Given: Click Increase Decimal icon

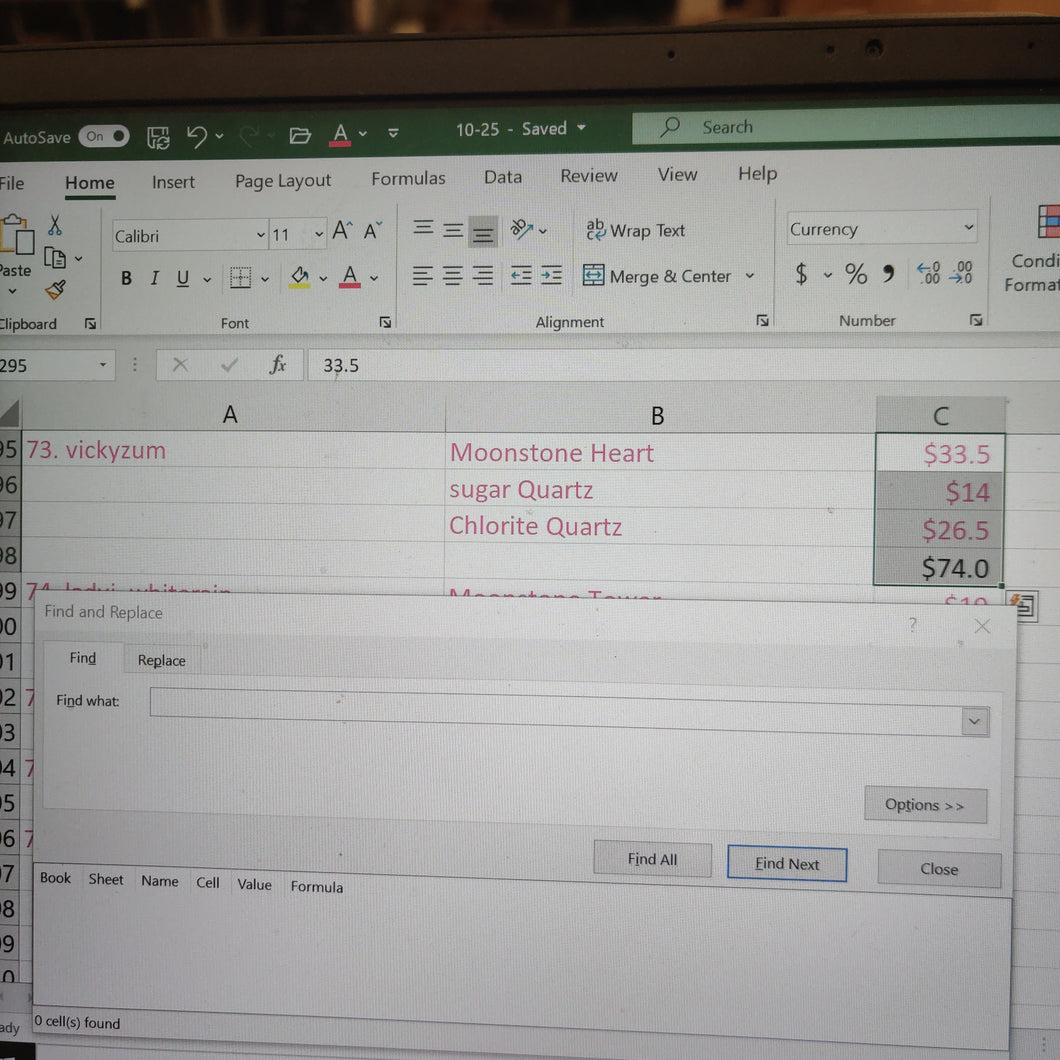Looking at the screenshot, I should (928, 272).
